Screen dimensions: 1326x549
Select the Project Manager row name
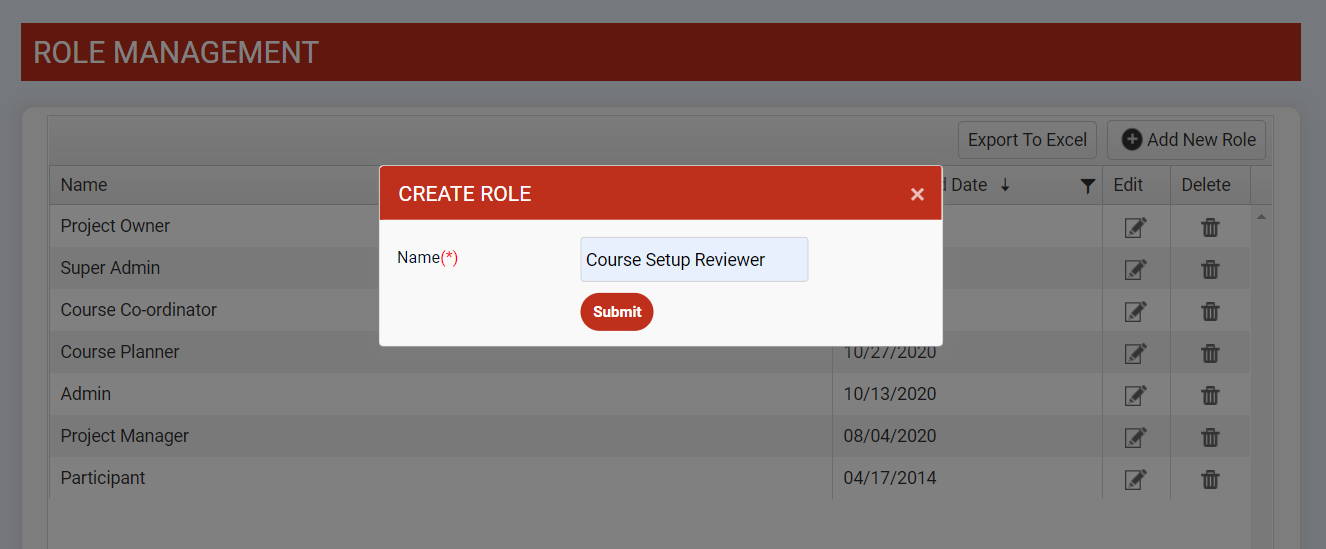(125, 436)
